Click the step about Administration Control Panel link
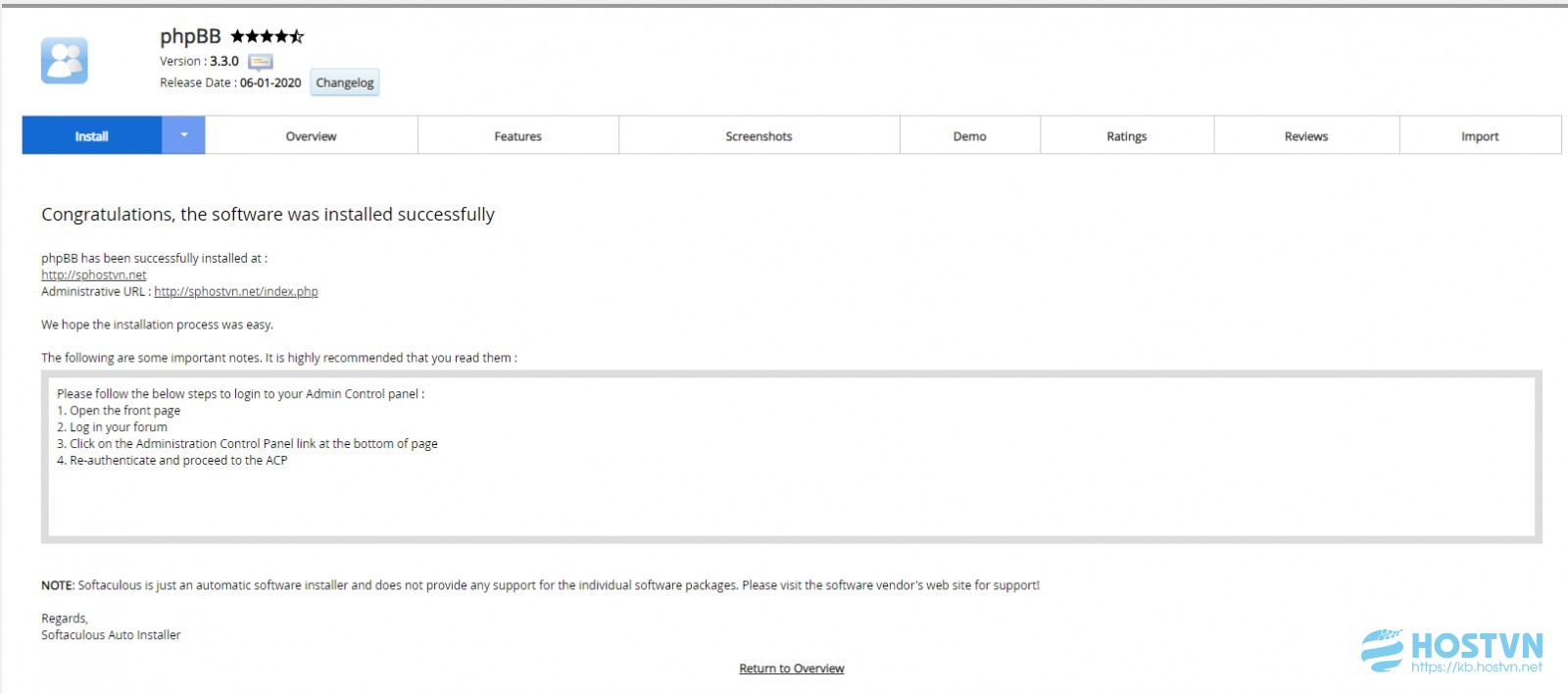Viewport: 1568px width, 694px height. coord(247,444)
